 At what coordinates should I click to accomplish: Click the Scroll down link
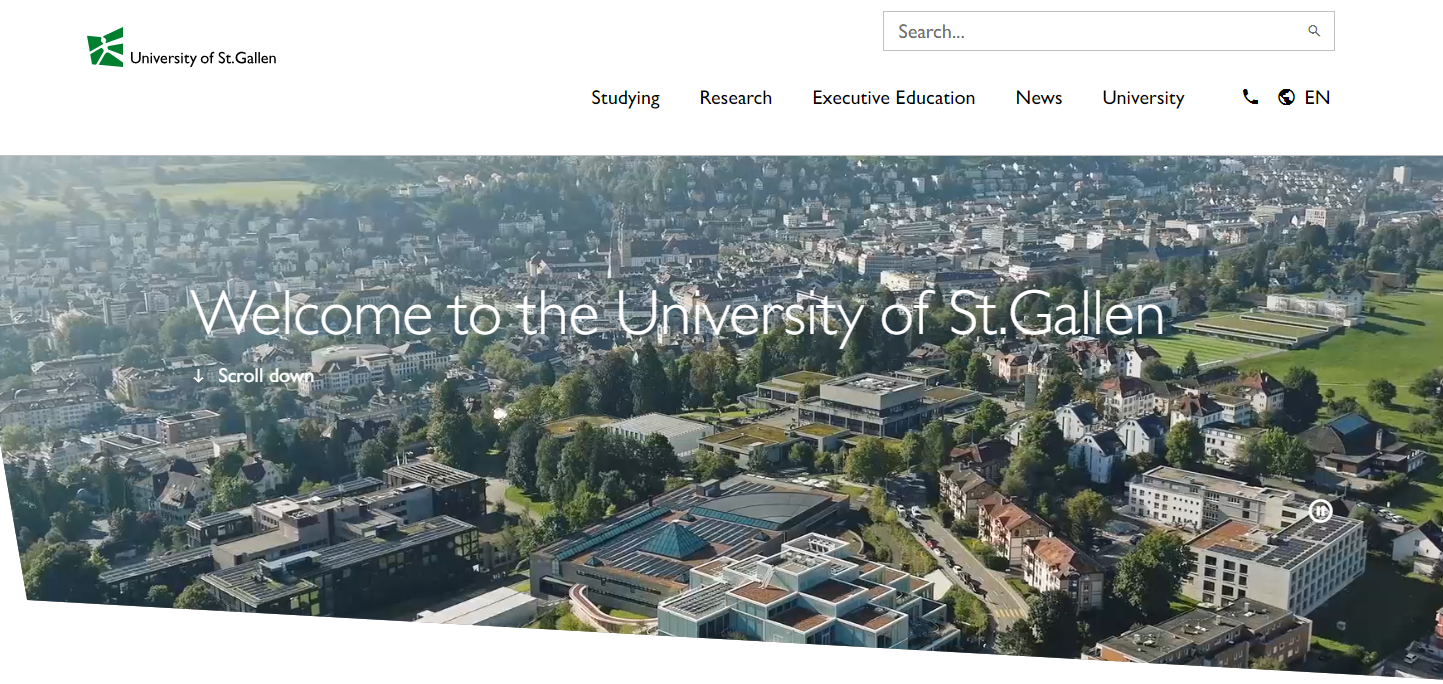pyautogui.click(x=265, y=376)
